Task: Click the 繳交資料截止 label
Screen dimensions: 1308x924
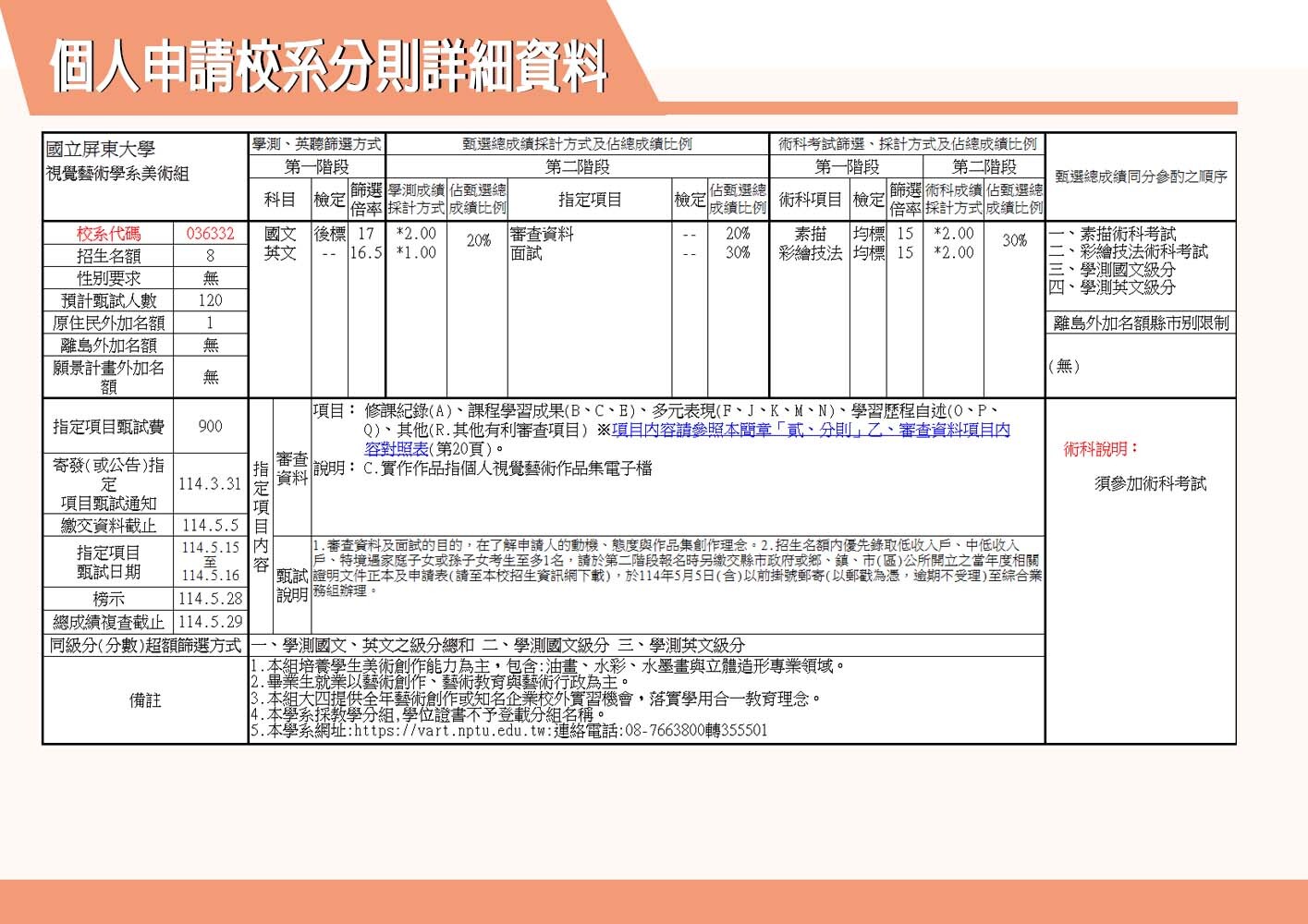Action: point(108,526)
